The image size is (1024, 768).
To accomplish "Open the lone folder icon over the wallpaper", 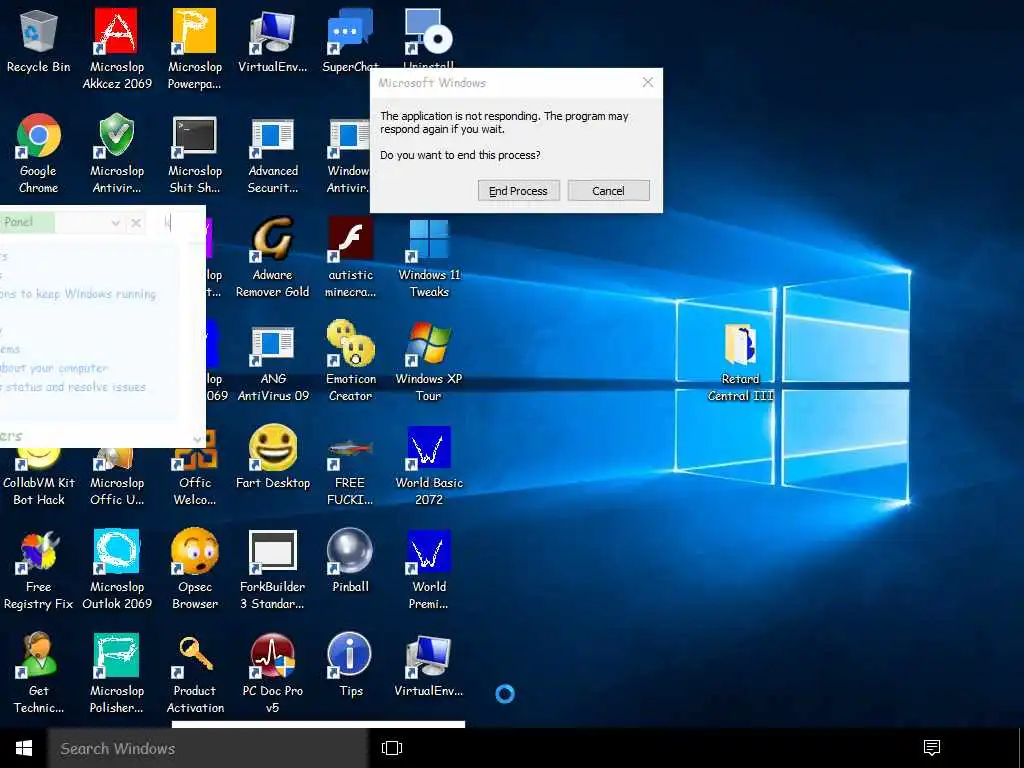I will tap(741, 361).
